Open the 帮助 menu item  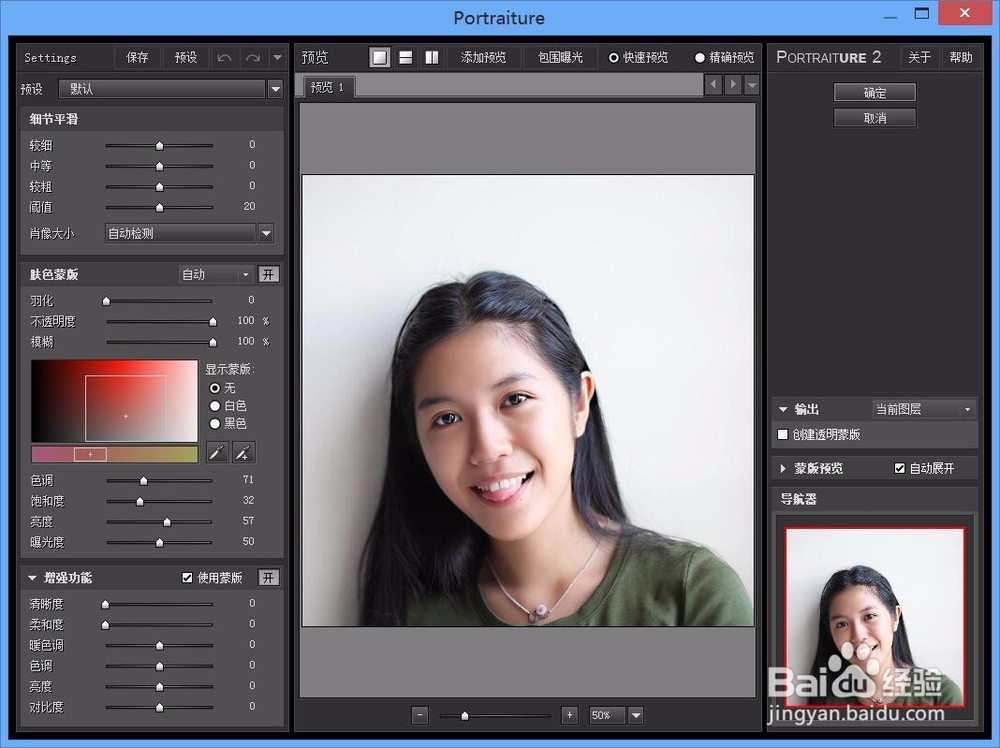pyautogui.click(x=960, y=57)
